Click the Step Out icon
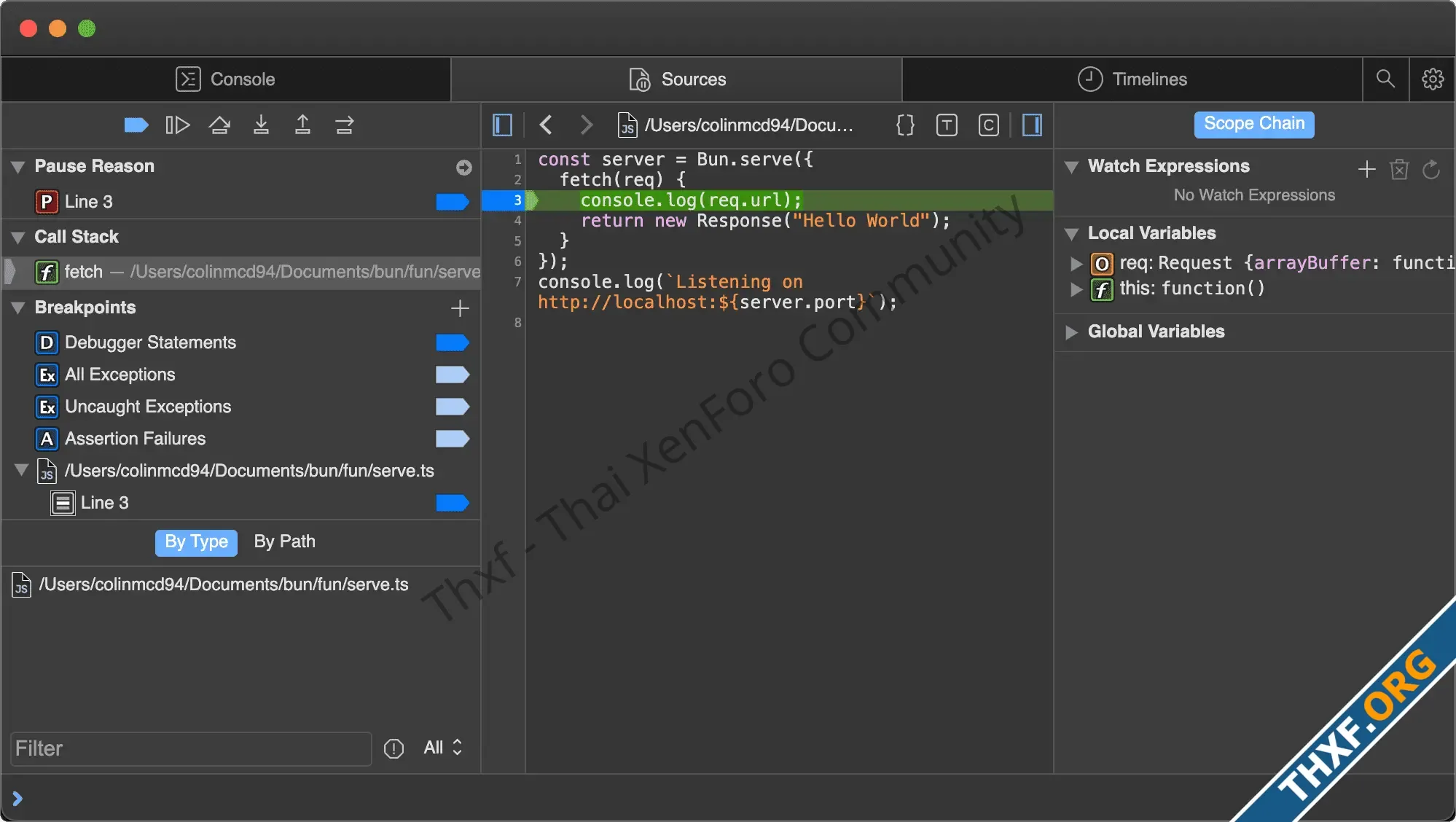 pos(302,125)
